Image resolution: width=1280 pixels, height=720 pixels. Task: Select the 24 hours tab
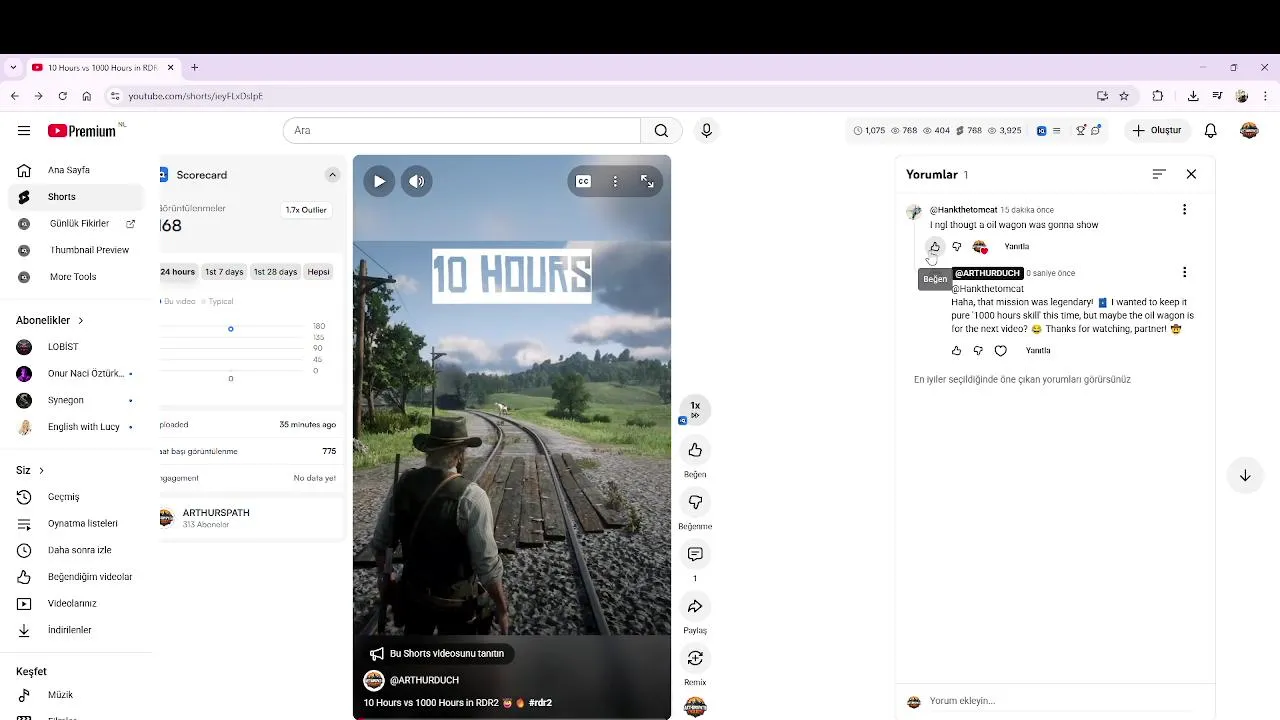(177, 272)
